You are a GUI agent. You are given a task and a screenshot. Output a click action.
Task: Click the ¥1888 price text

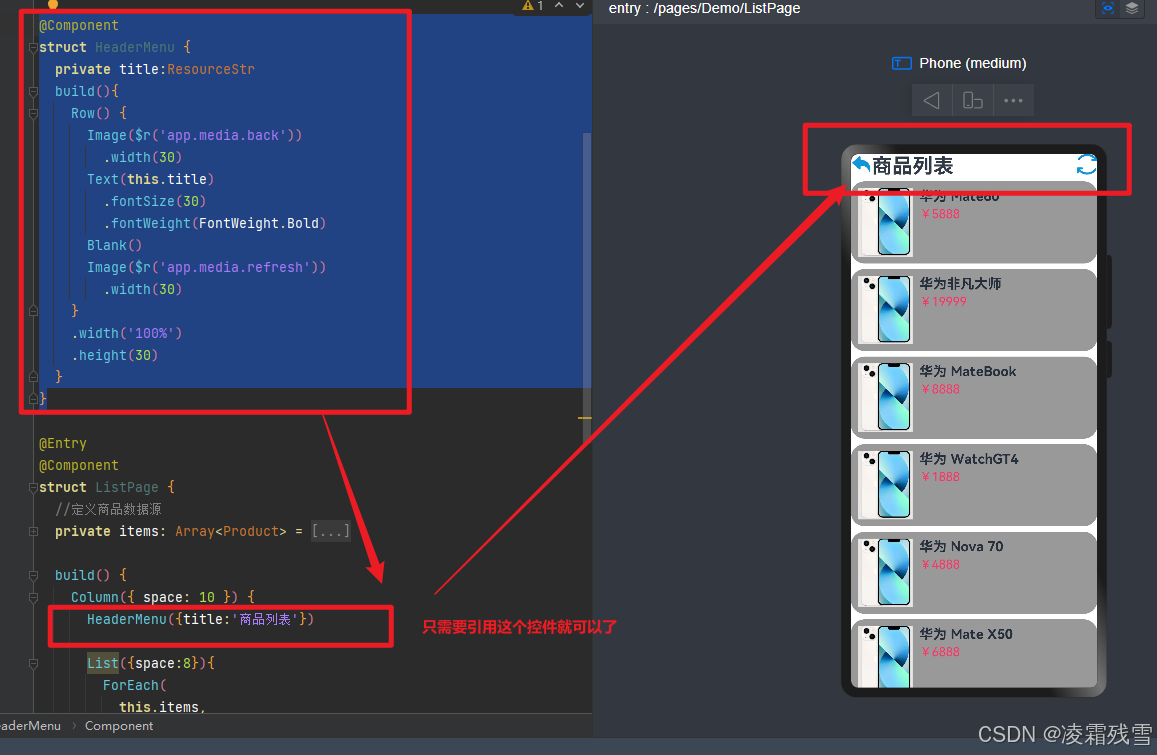point(940,478)
